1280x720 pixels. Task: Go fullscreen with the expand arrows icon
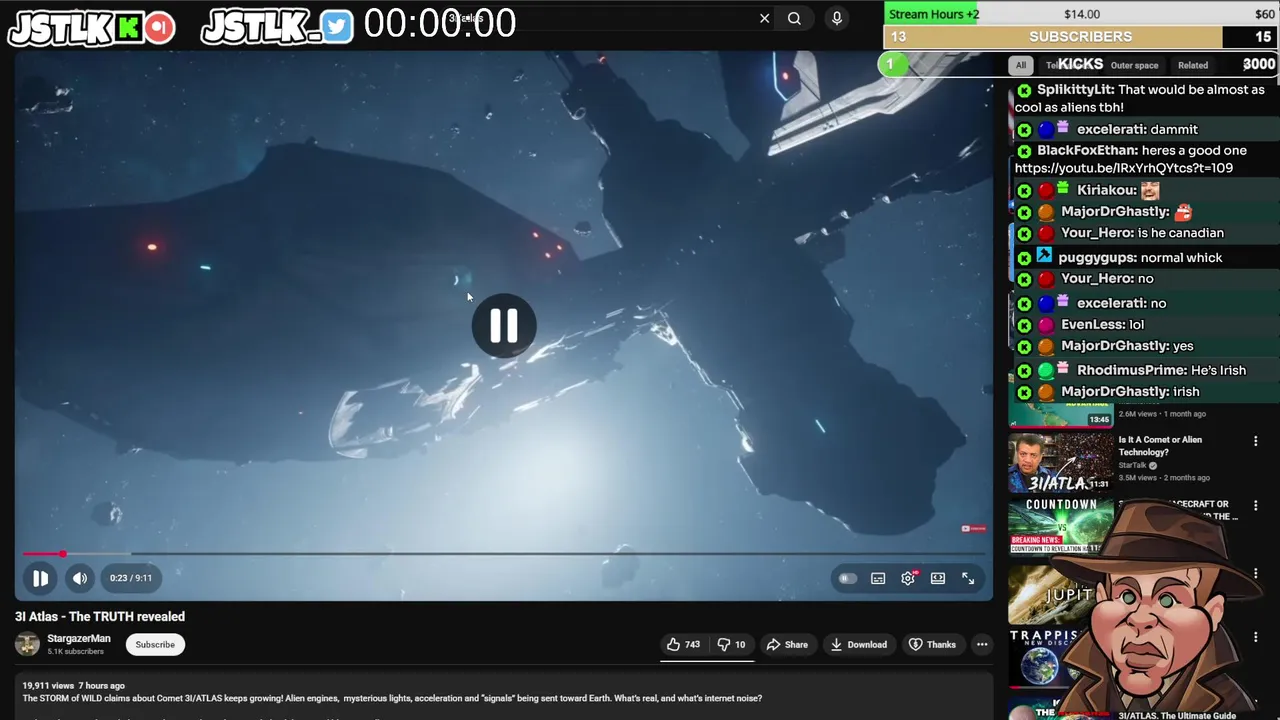tap(968, 578)
